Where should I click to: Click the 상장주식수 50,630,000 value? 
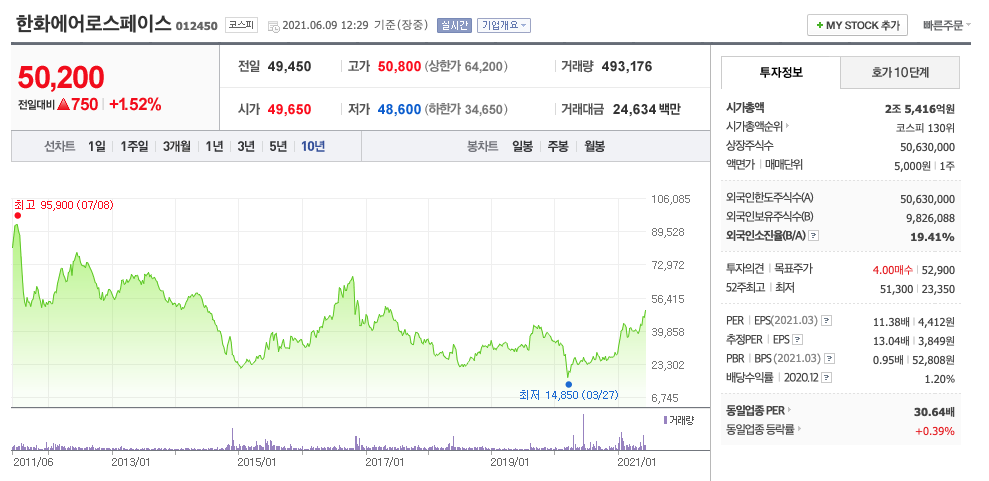coord(927,148)
